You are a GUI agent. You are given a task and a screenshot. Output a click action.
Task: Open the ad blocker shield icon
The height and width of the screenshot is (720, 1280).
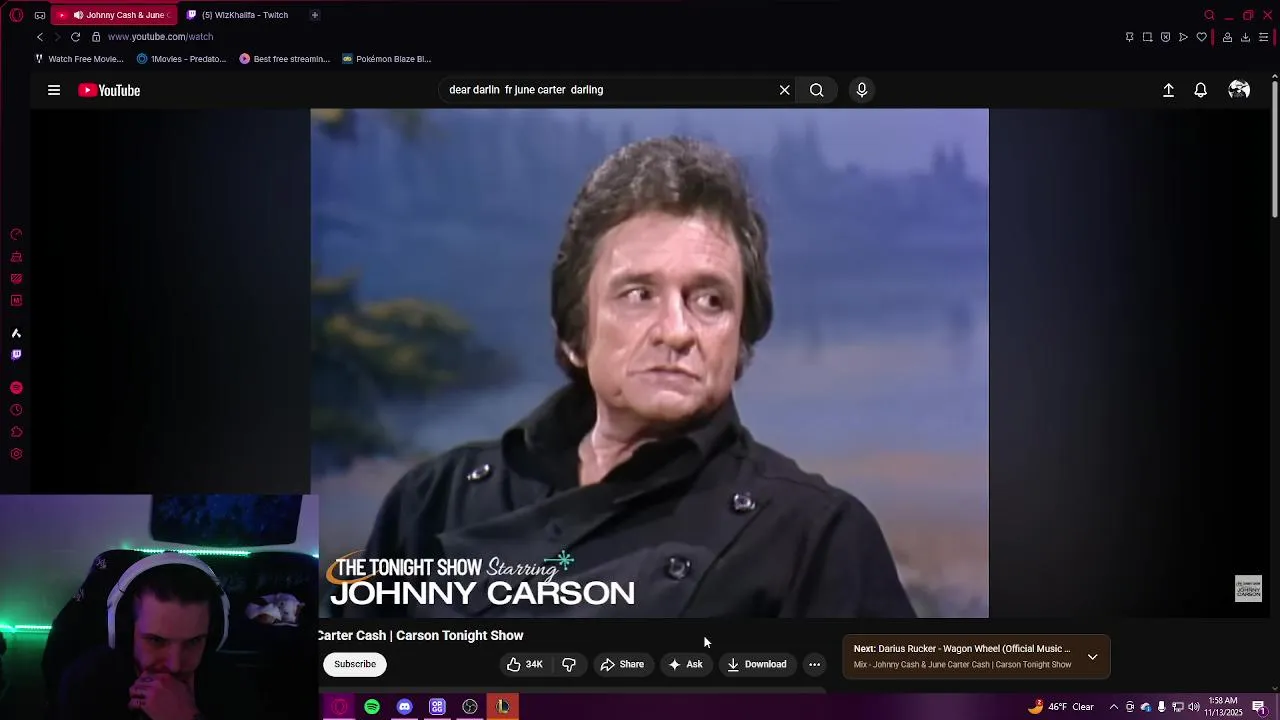pyautogui.click(x=1165, y=37)
